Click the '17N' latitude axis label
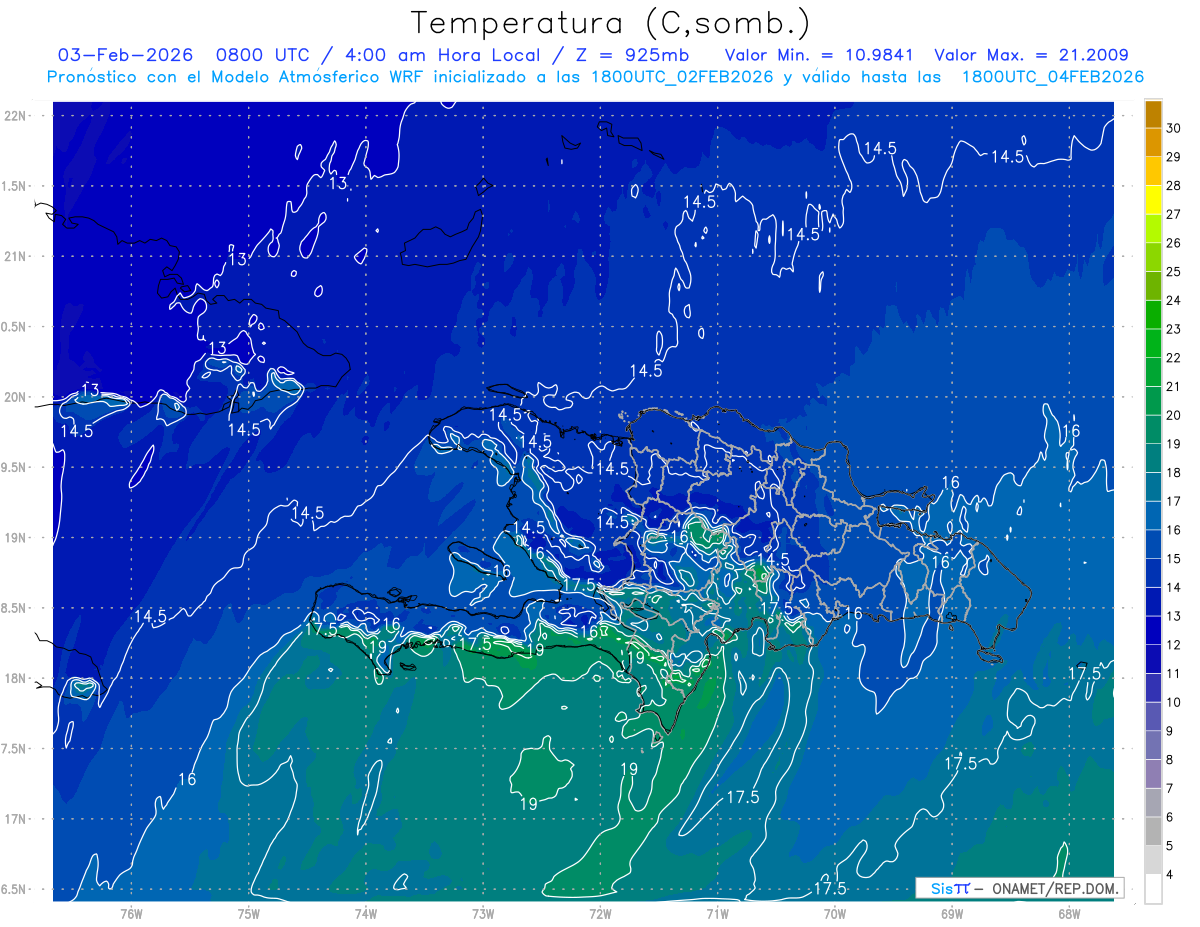The width and height of the screenshot is (1200, 927). click(x=16, y=819)
